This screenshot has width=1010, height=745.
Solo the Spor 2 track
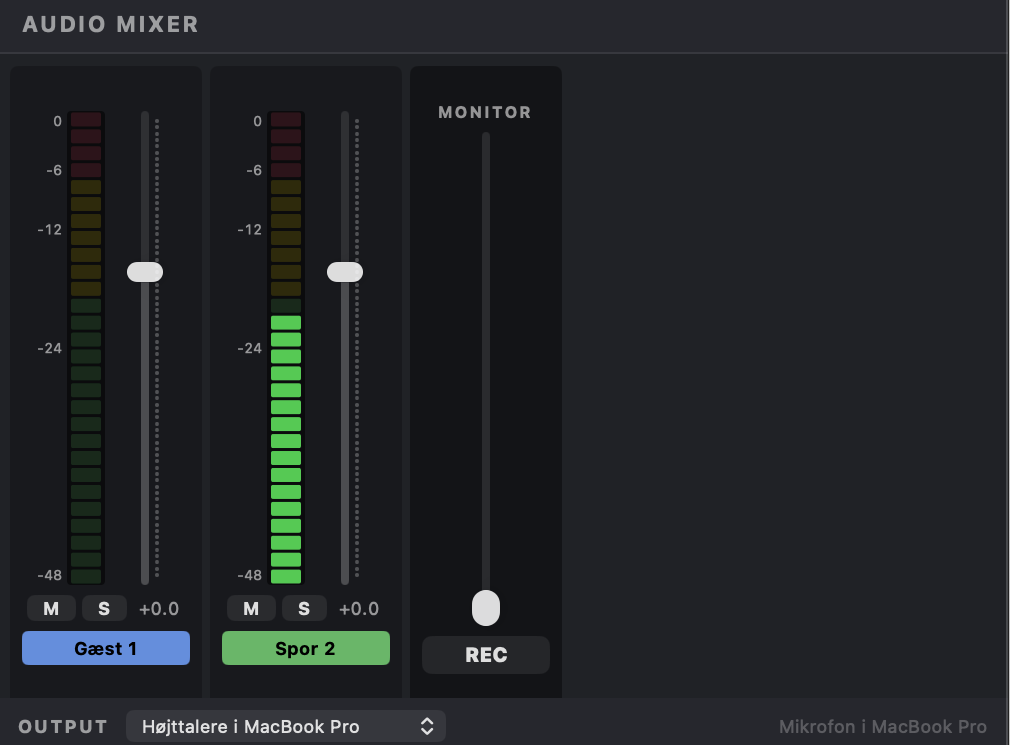(x=304, y=608)
